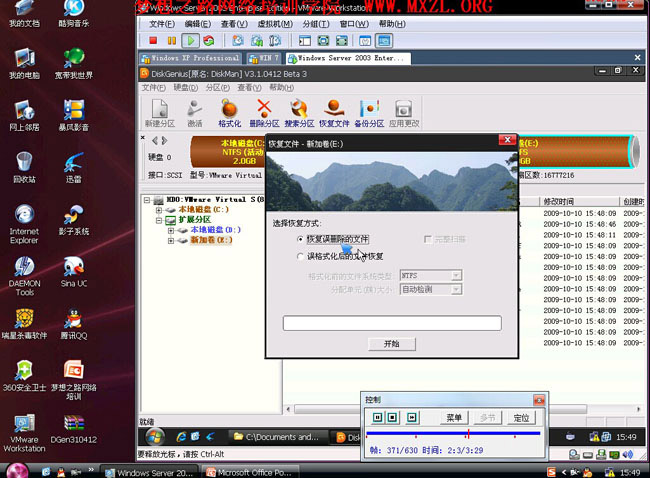This screenshot has height=478, width=650.
Task: Click the playback timeline position marker
Action: pos(468,434)
